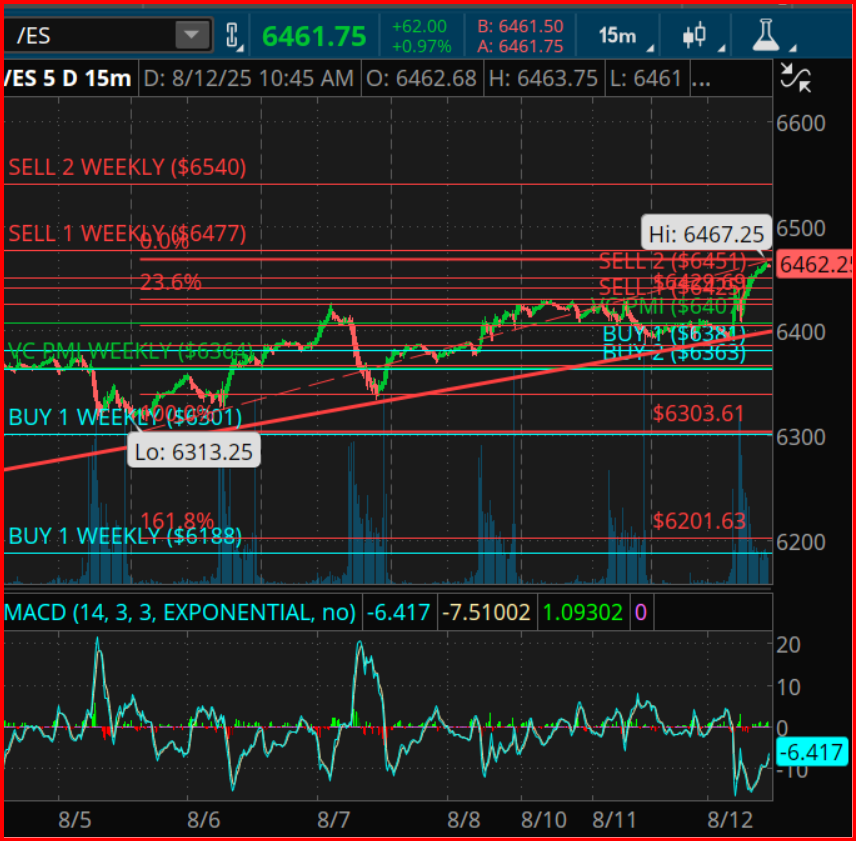Select the VC PMI WEEKLY ($6364) label
Image resolution: width=856 pixels, height=841 pixels.
(130, 351)
